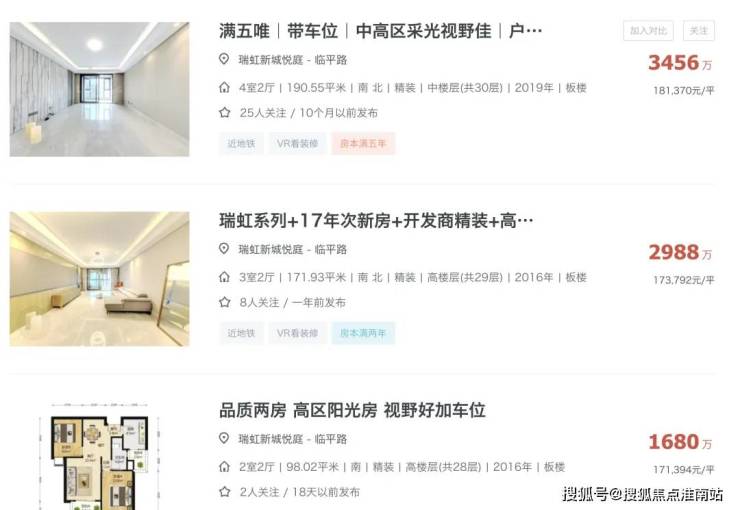Open listing titled 满五唯 带车位

(x=380, y=31)
